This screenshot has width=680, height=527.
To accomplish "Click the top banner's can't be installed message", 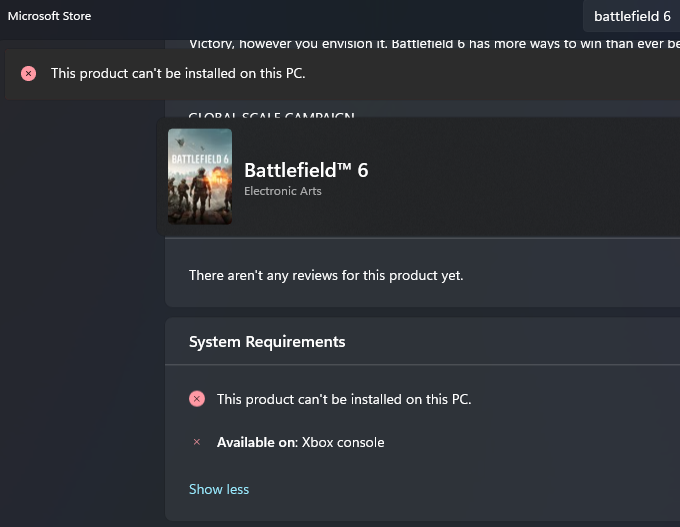I will coord(178,73).
